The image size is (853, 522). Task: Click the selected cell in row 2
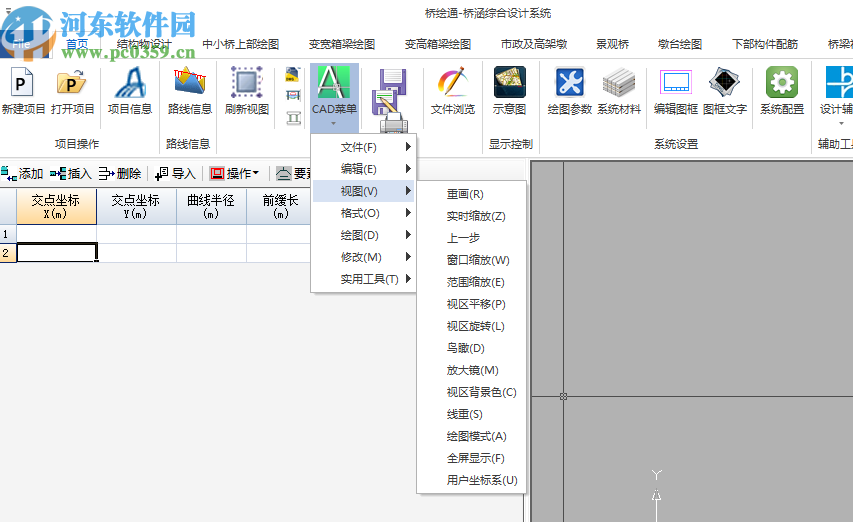[x=57, y=253]
